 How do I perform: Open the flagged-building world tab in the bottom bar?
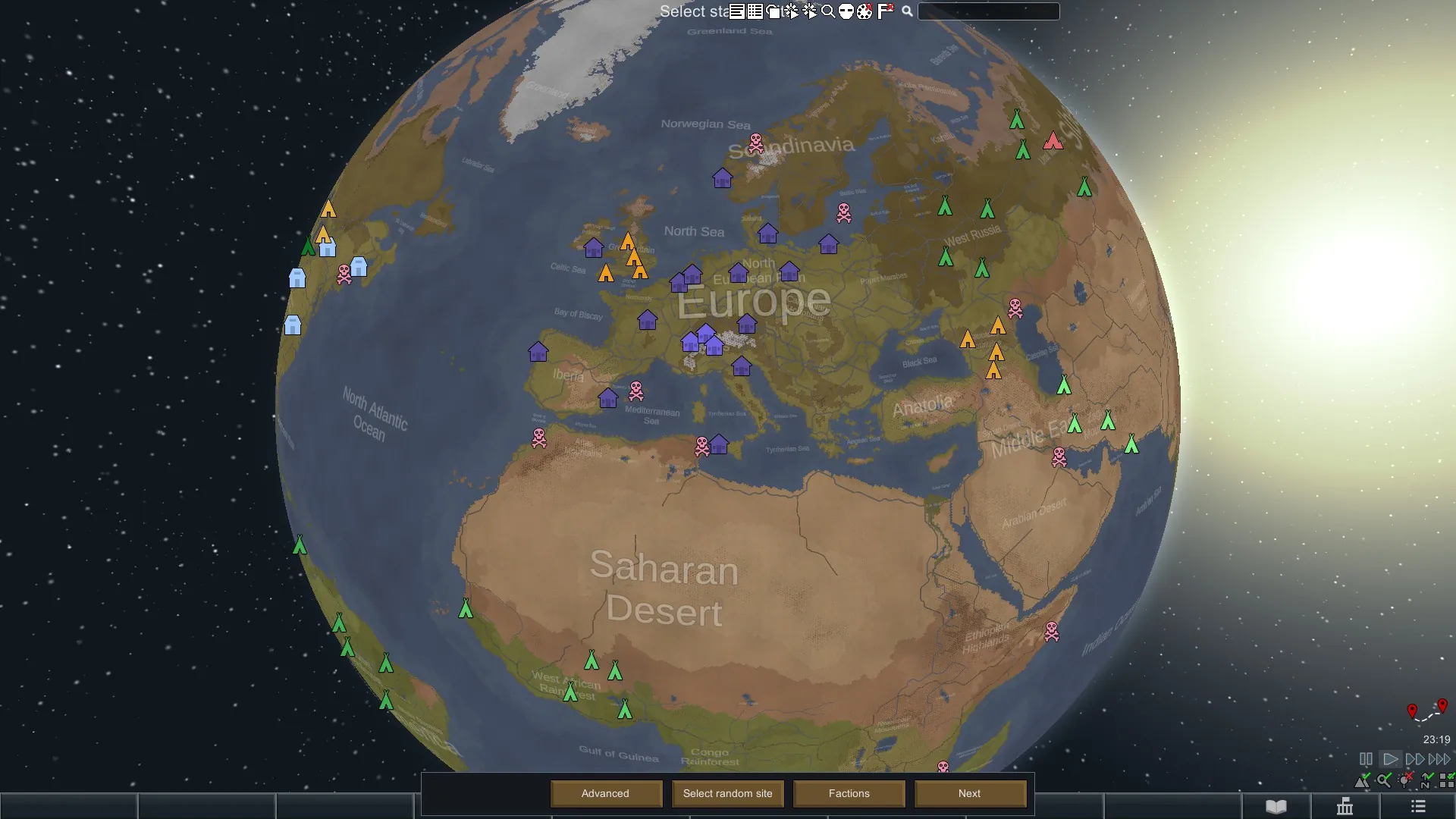click(x=1345, y=806)
